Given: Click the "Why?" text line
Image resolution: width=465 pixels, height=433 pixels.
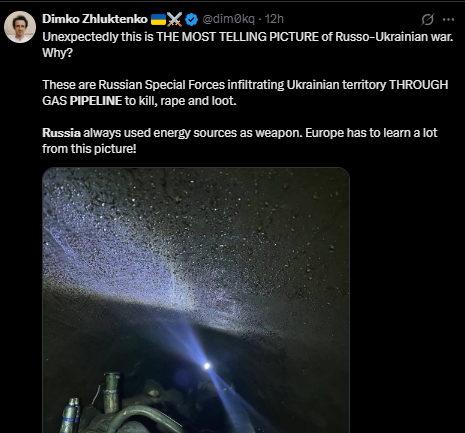Looking at the screenshot, I should click(57, 53).
